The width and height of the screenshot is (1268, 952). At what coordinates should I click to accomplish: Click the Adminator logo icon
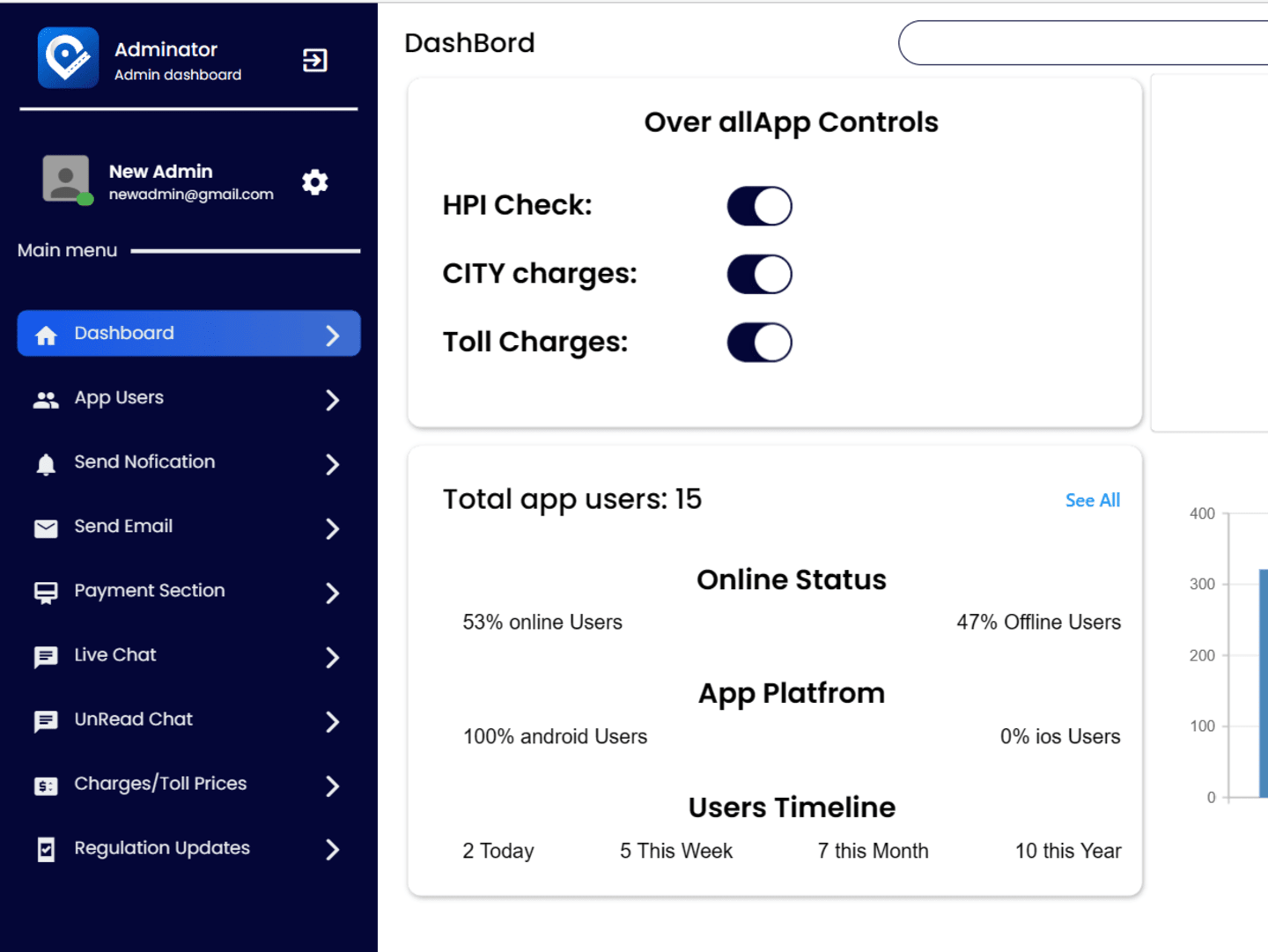69,58
